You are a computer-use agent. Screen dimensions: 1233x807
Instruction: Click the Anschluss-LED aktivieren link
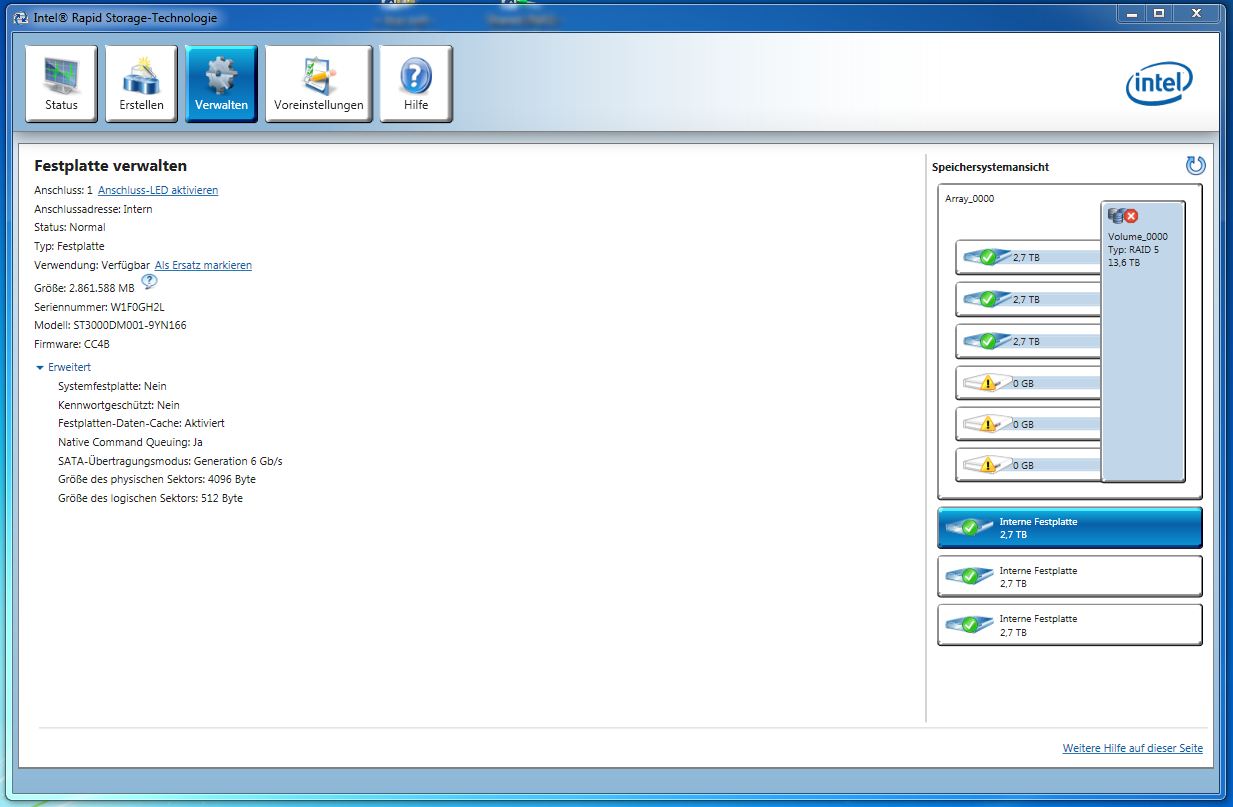pos(158,190)
